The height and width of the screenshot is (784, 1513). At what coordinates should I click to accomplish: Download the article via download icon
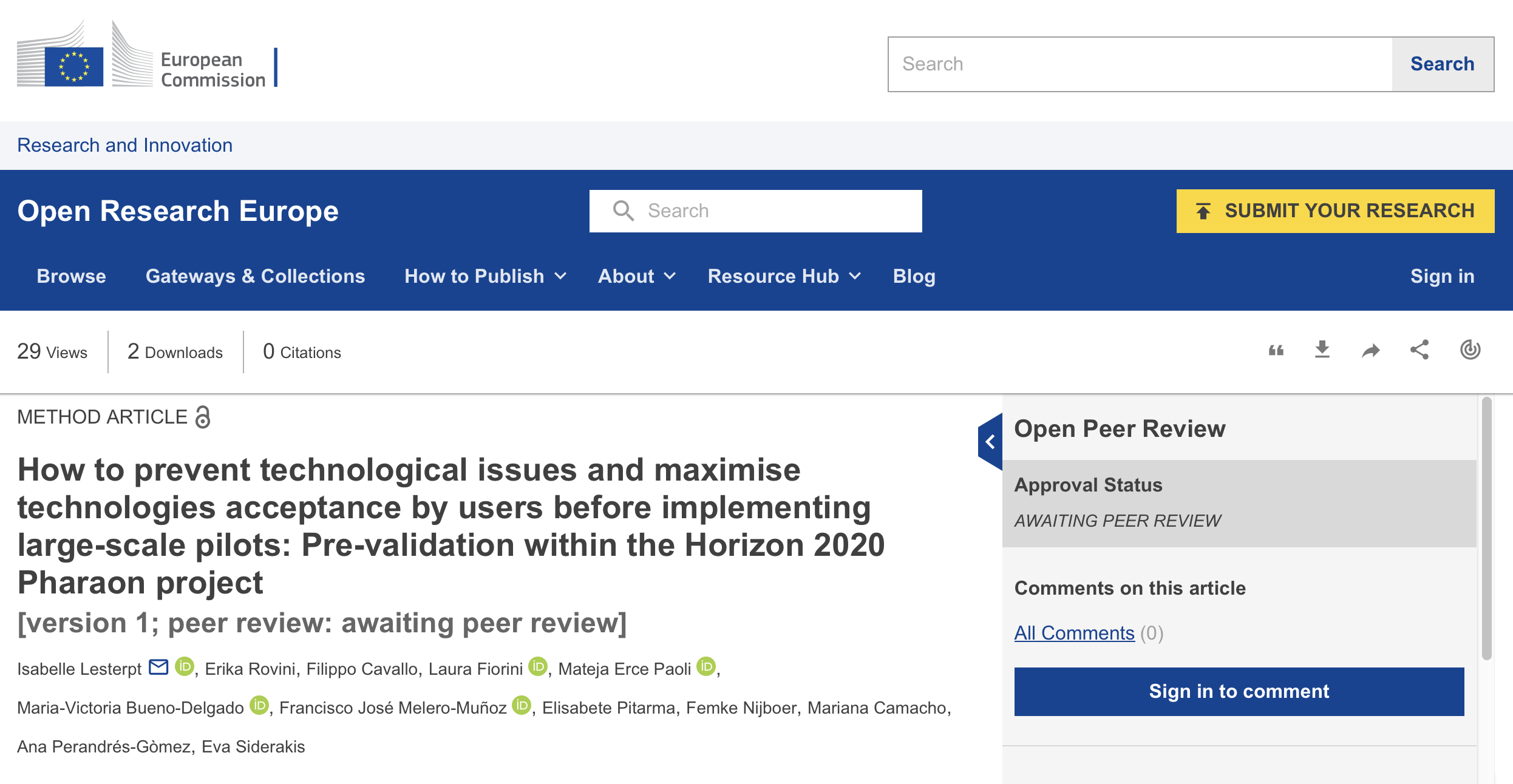click(1322, 350)
